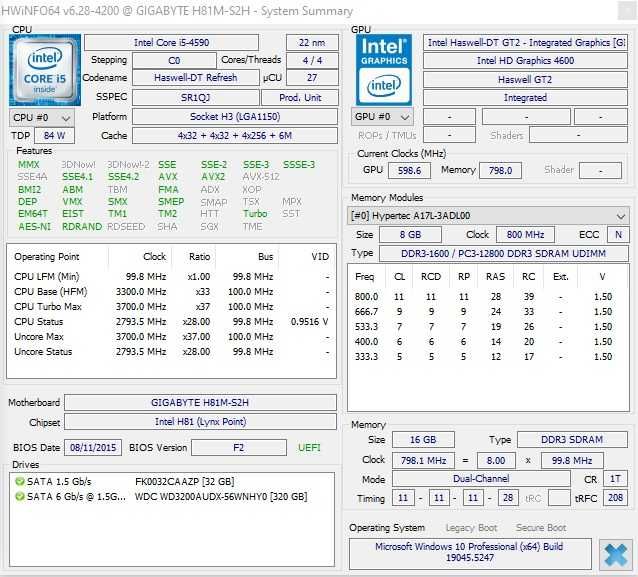
Task: Click the Intel Graphics GPU logo
Action: (x=384, y=70)
